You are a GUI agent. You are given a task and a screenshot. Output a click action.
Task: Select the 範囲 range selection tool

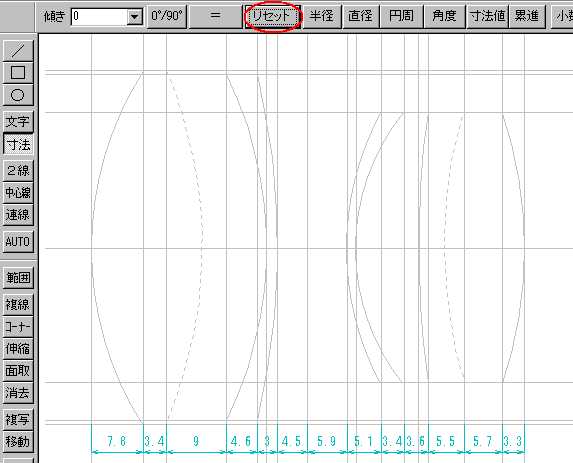point(18,278)
